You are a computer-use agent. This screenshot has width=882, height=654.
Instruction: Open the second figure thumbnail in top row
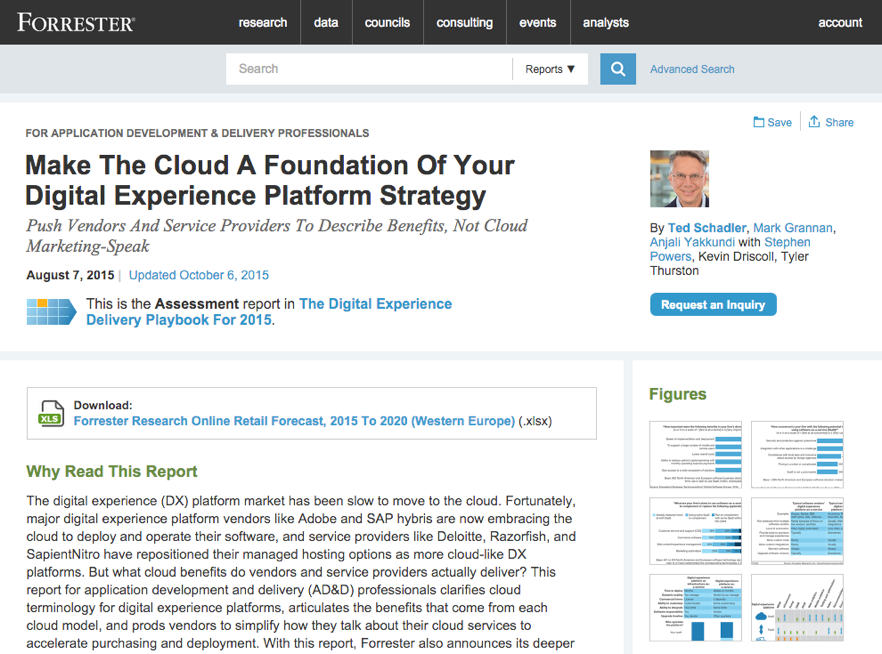(797, 454)
